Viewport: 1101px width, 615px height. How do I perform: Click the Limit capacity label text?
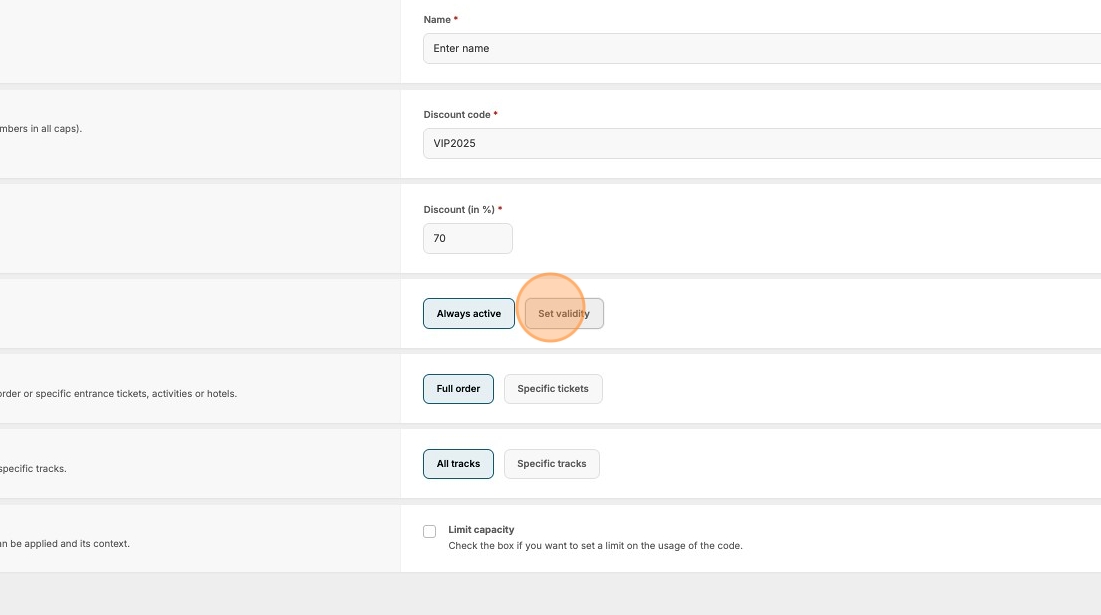[x=481, y=529]
